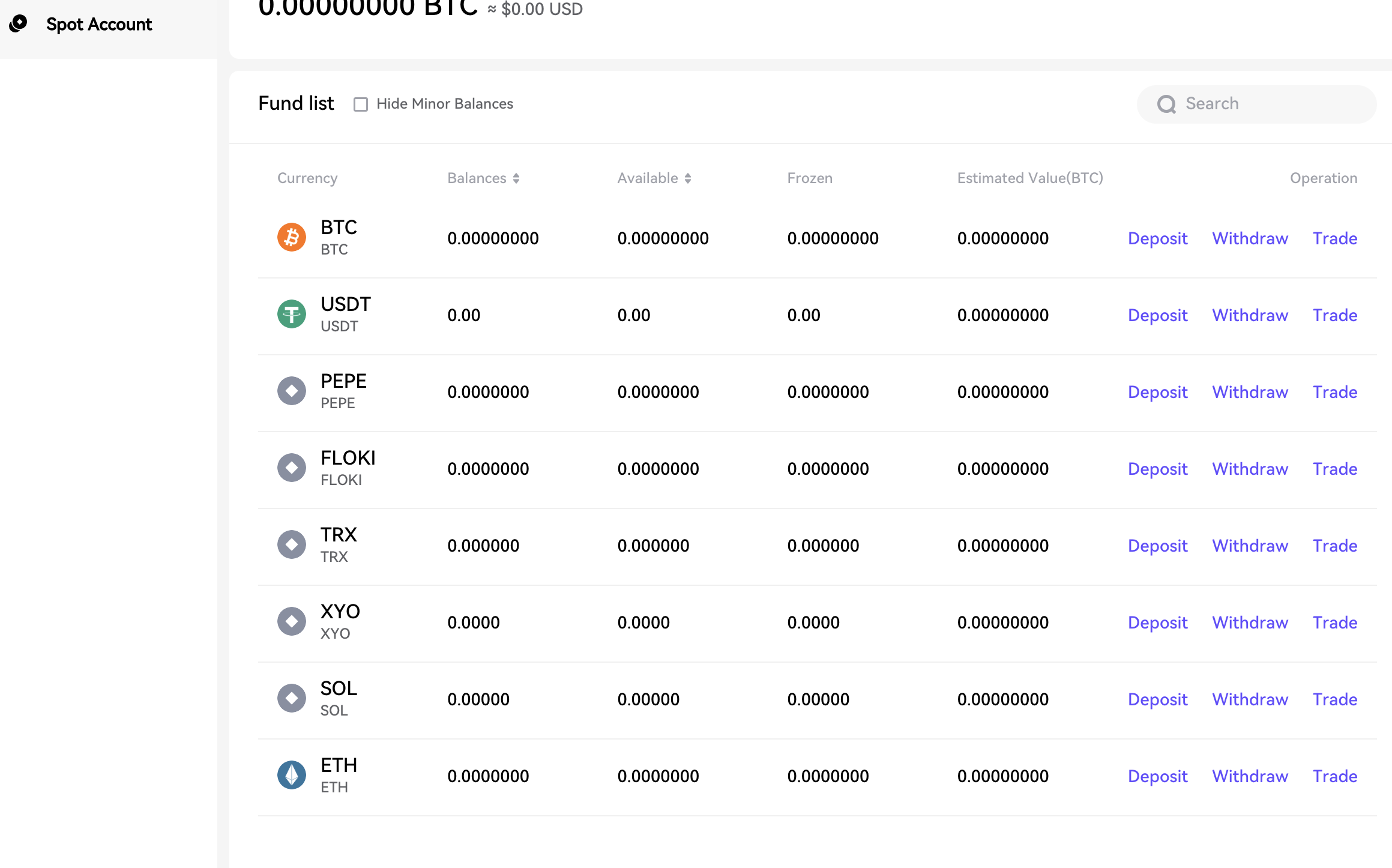
Task: Click the TRX coin icon
Action: (292, 545)
